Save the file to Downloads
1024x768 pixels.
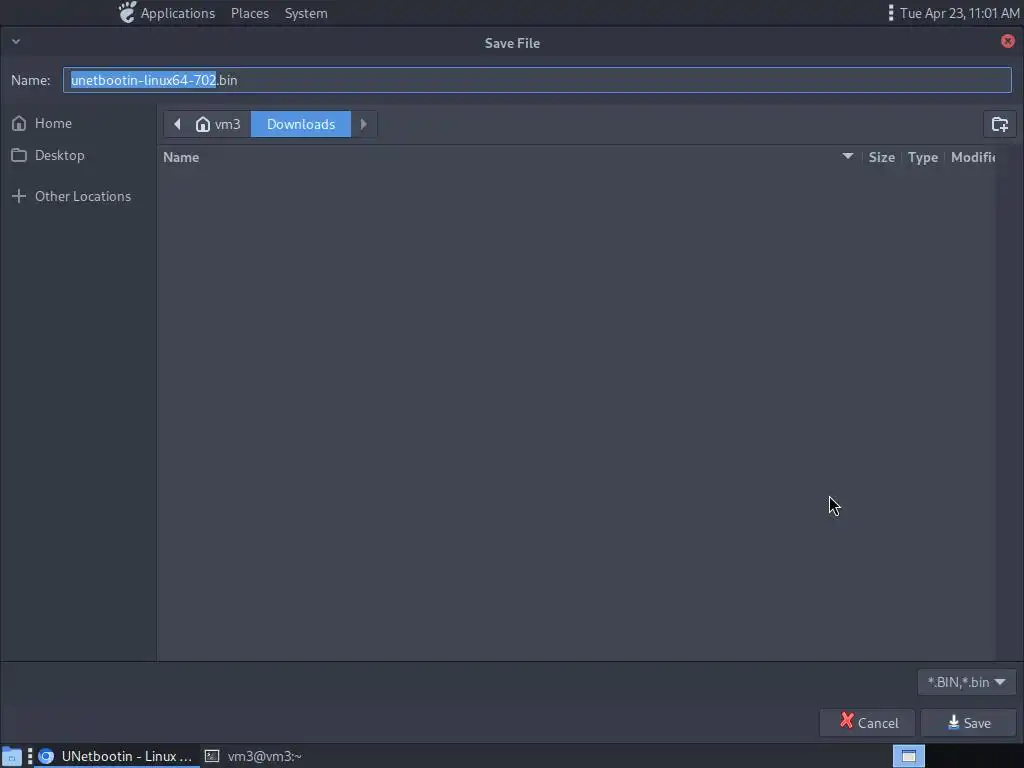click(x=968, y=722)
